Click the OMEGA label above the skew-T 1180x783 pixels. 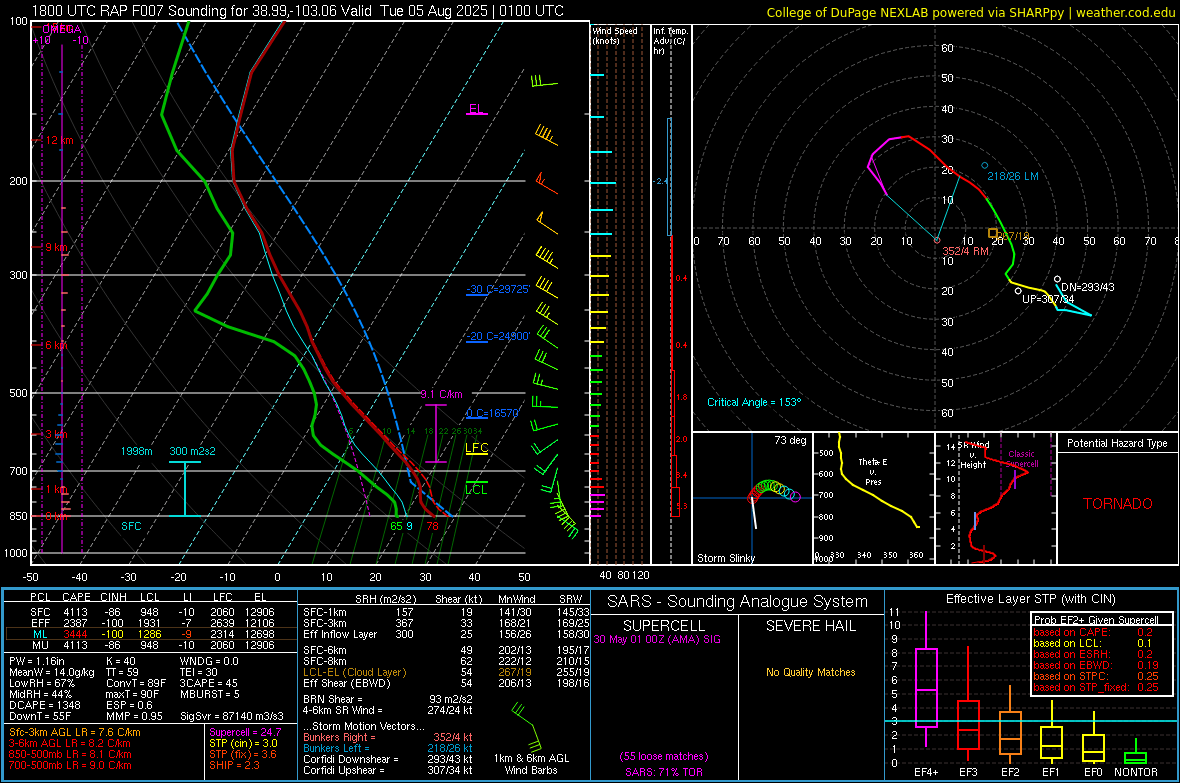coord(62,29)
